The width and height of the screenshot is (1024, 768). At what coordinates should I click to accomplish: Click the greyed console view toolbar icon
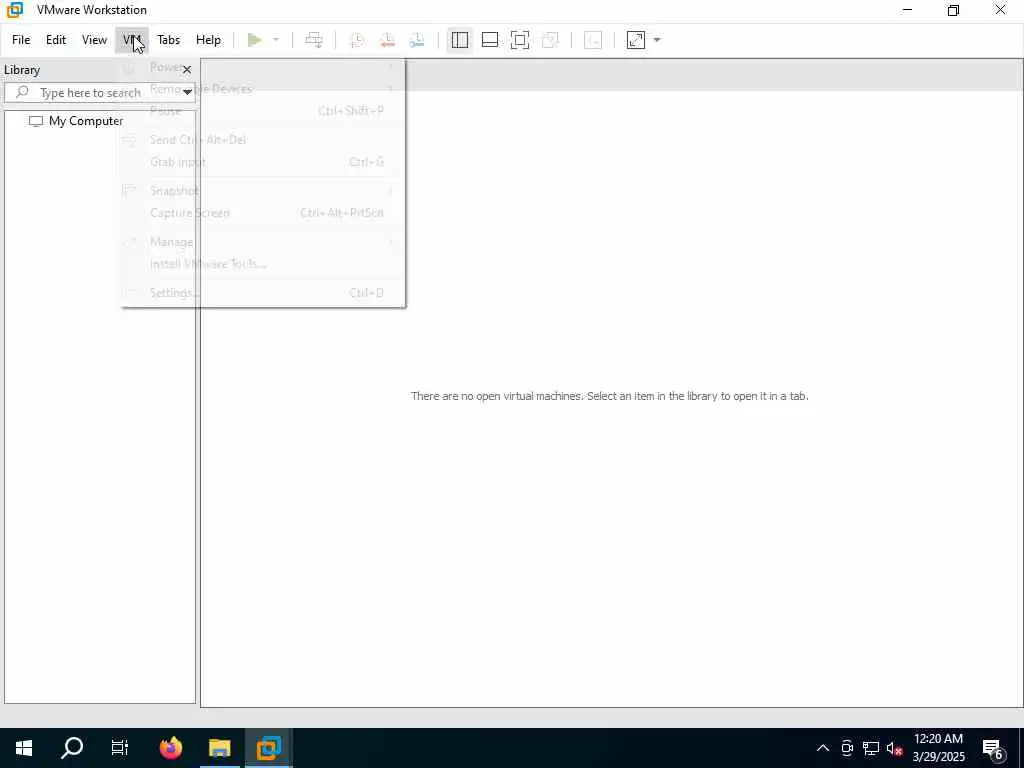593,40
